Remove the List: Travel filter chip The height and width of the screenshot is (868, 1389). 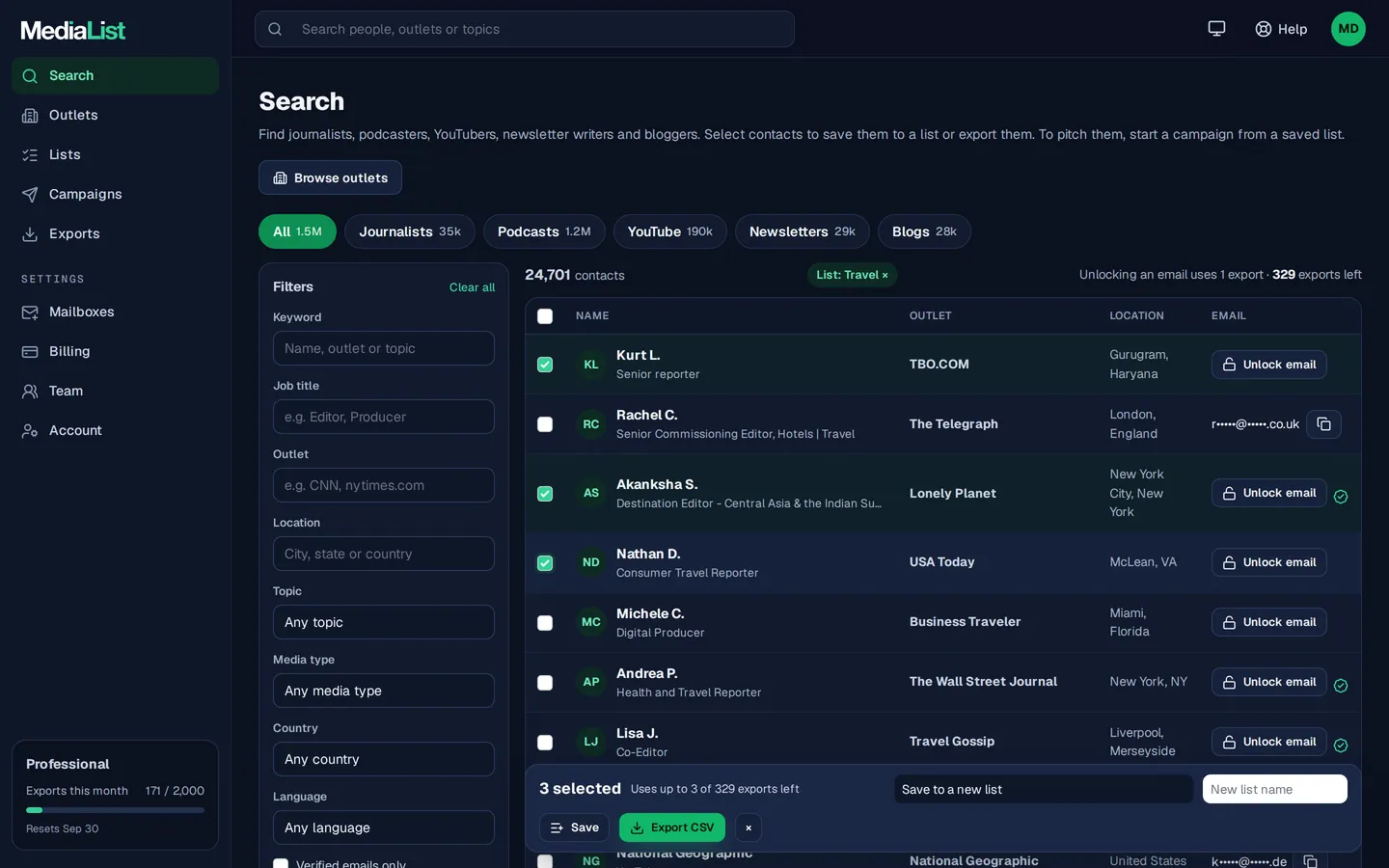pyautogui.click(x=885, y=275)
